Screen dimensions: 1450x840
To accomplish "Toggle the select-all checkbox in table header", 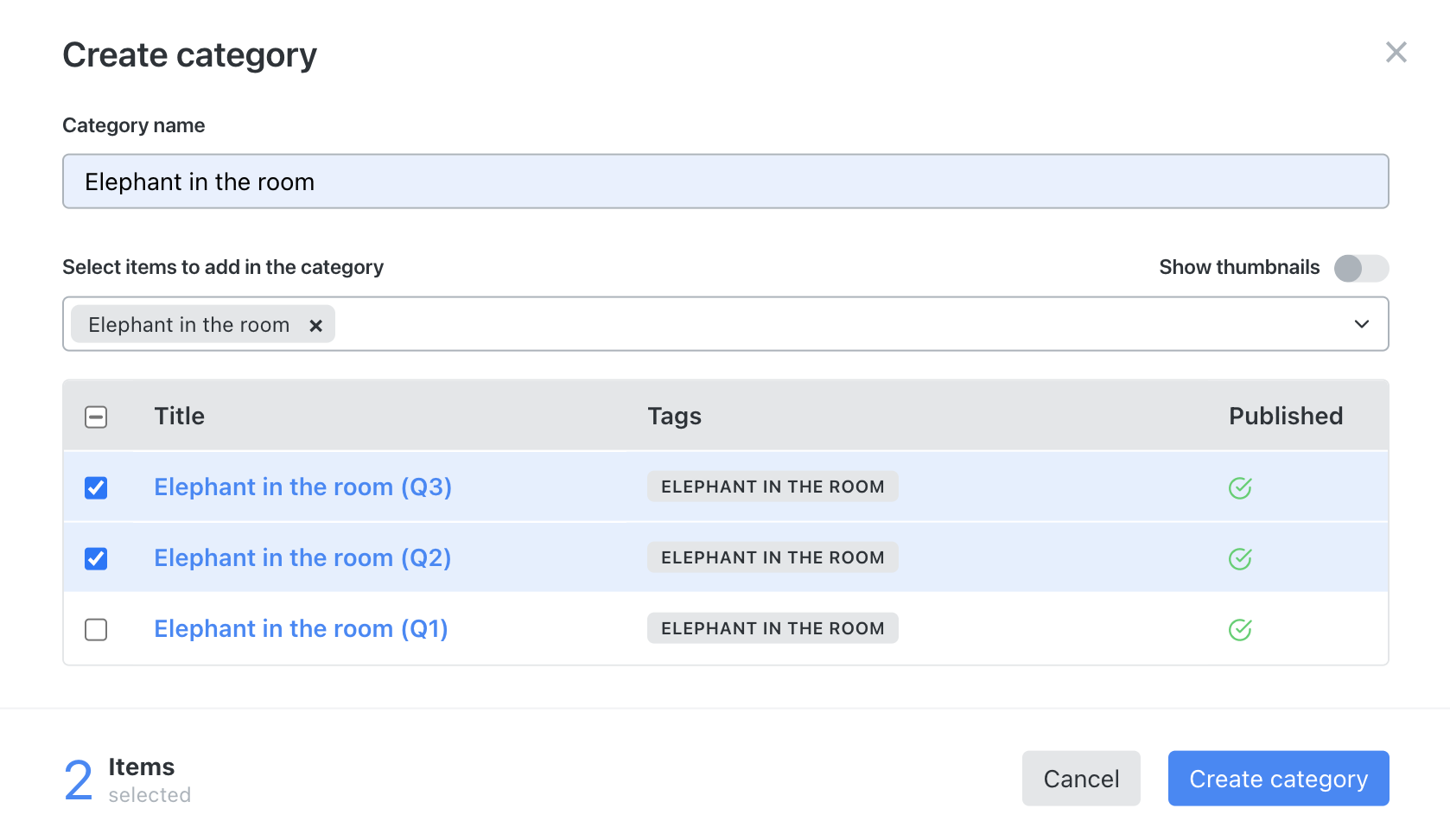I will (x=96, y=417).
